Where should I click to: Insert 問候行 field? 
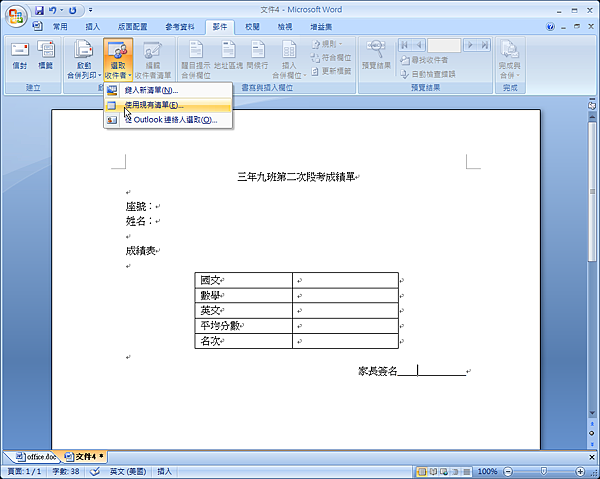pyautogui.click(x=257, y=56)
